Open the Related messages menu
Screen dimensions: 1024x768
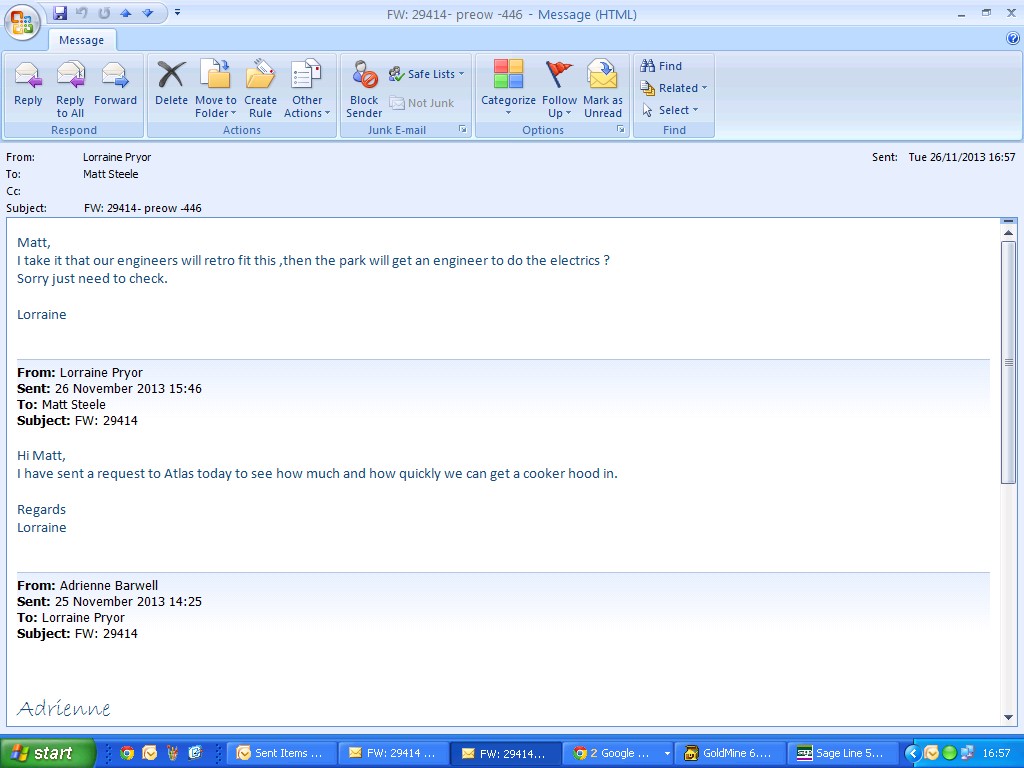(674, 88)
